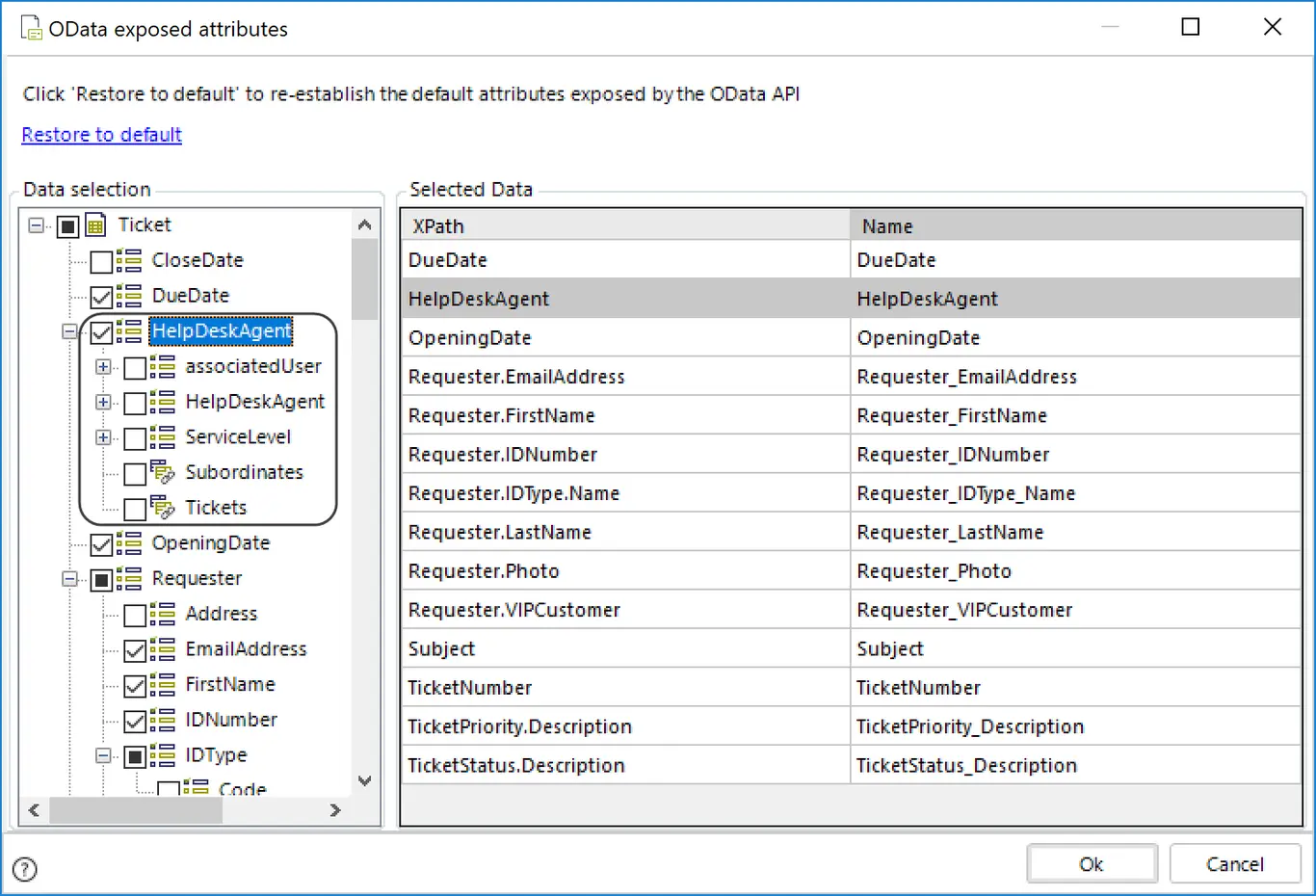Image resolution: width=1316 pixels, height=896 pixels.
Task: Collapse the IDType node
Action: tap(103, 755)
